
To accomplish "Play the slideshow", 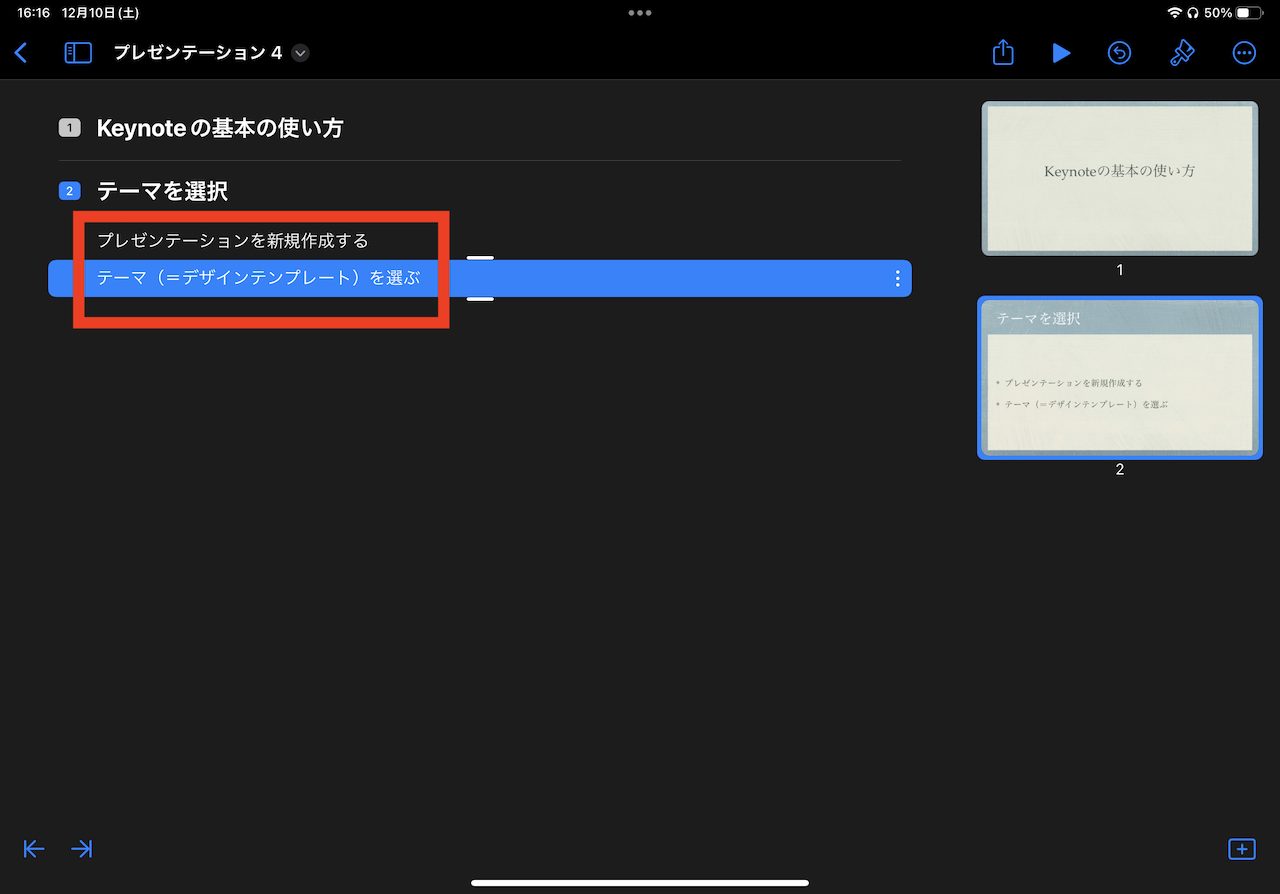I will click(1061, 53).
